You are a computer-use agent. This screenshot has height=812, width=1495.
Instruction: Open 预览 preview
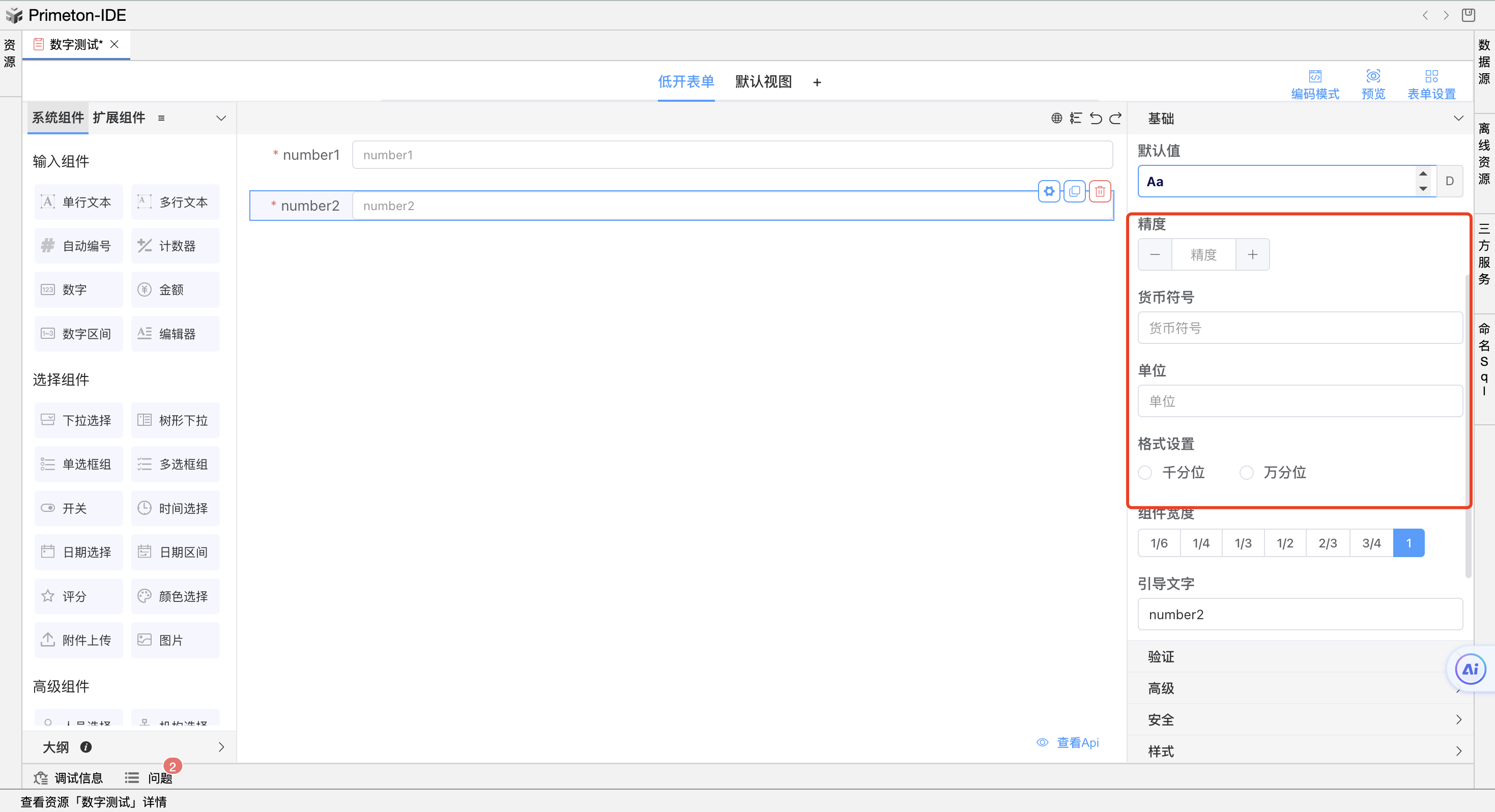click(x=1373, y=84)
